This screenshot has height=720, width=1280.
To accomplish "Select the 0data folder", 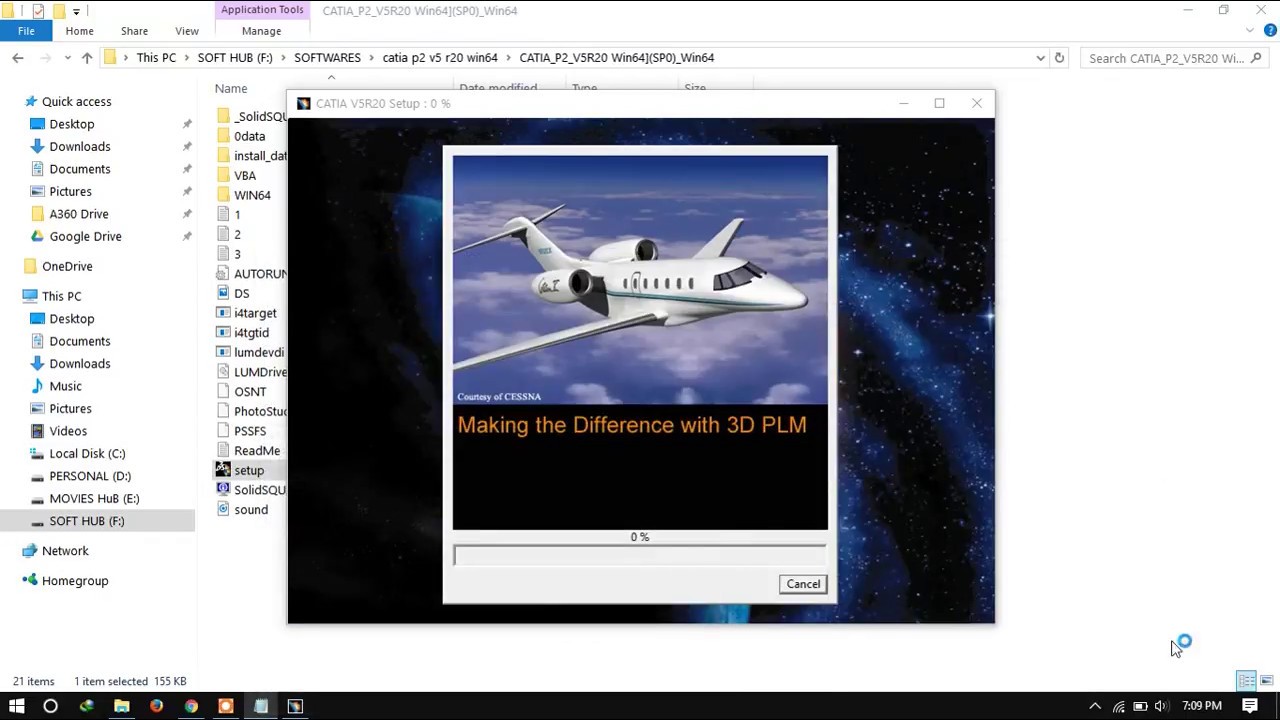I will pos(249,136).
